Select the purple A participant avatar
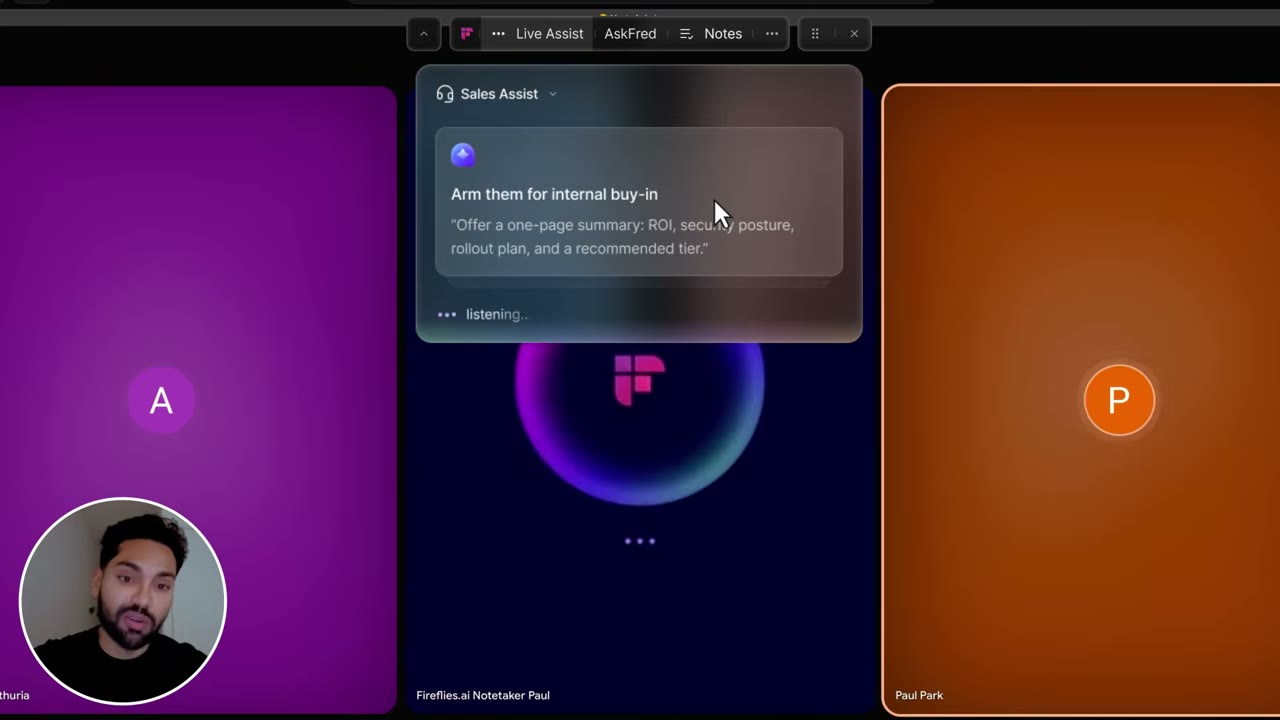The height and width of the screenshot is (720, 1280). click(161, 401)
